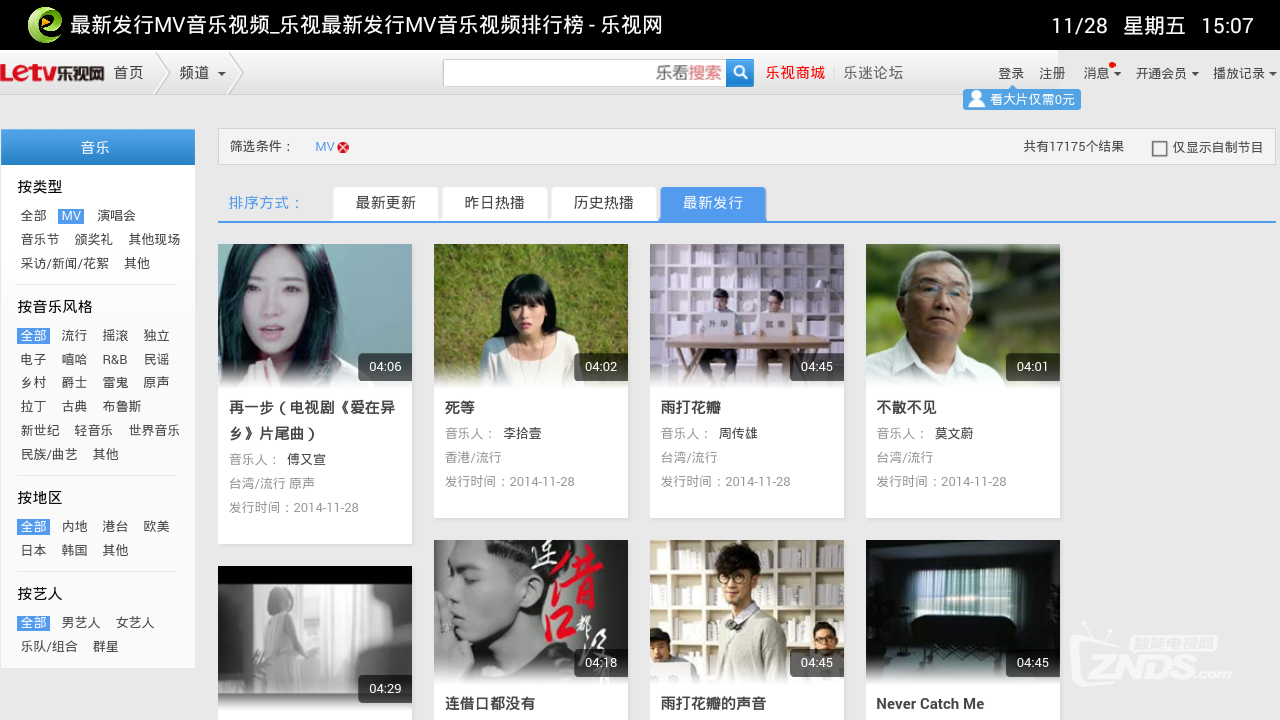Image resolution: width=1280 pixels, height=720 pixels.
Task: Select 流行 music style filter
Action: pyautogui.click(x=73, y=335)
